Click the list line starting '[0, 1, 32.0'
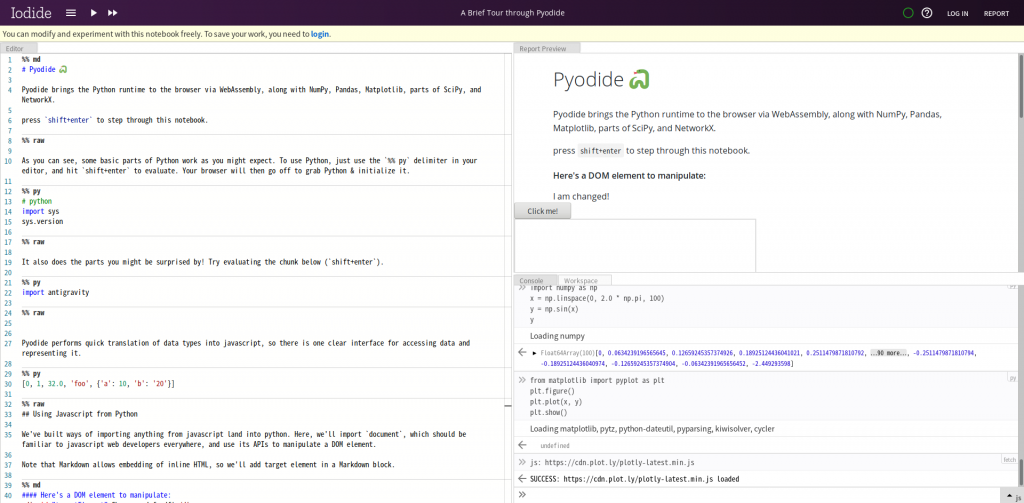Image resolution: width=1024 pixels, height=503 pixels. pyautogui.click(x=98, y=384)
